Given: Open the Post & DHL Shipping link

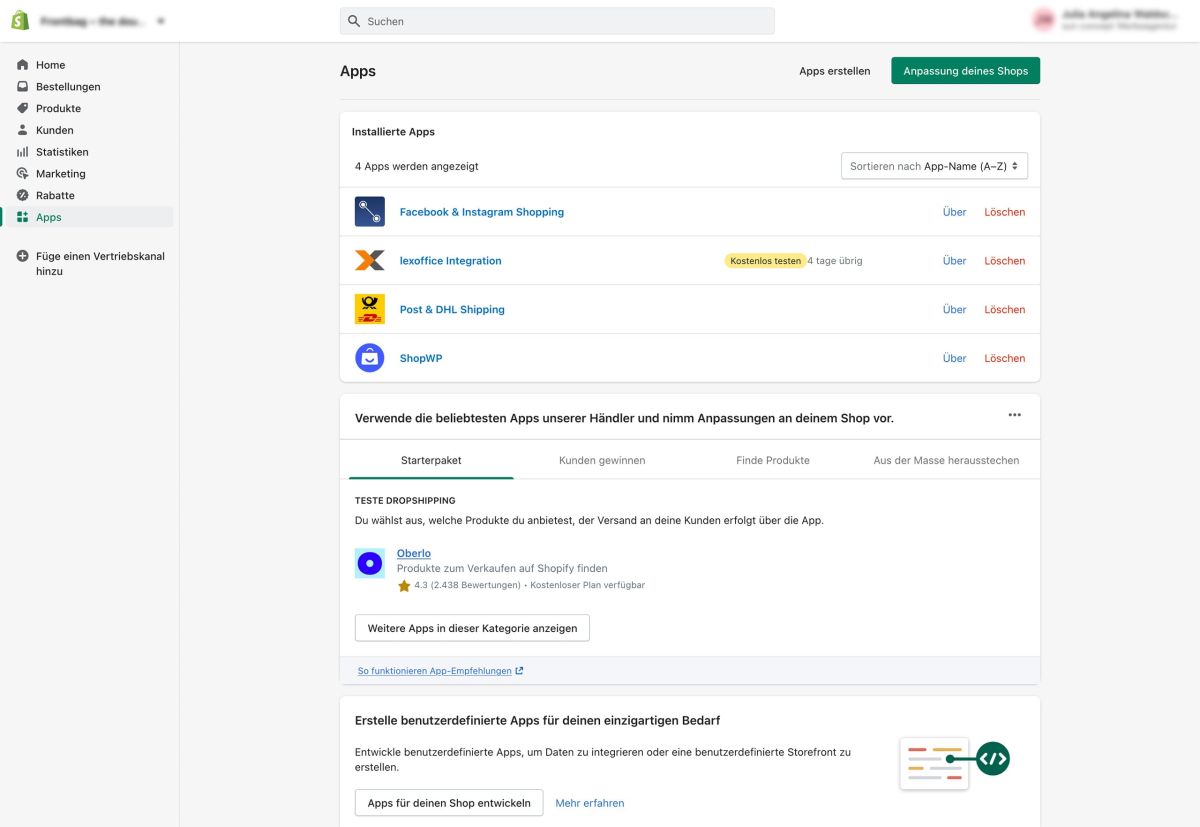Looking at the screenshot, I should (452, 310).
